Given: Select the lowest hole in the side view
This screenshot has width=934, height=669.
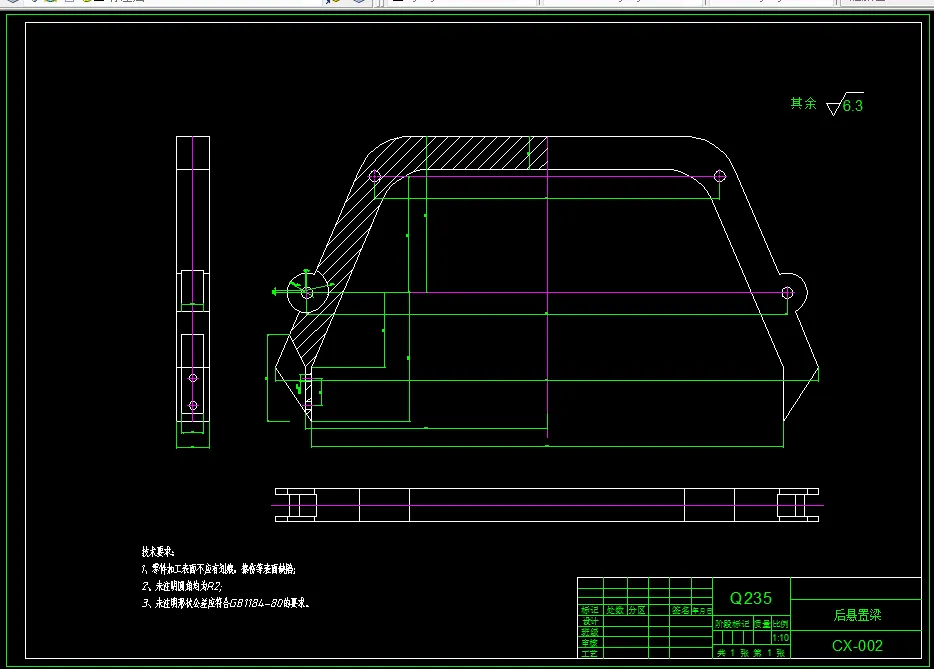Looking at the screenshot, I should pos(193,405).
